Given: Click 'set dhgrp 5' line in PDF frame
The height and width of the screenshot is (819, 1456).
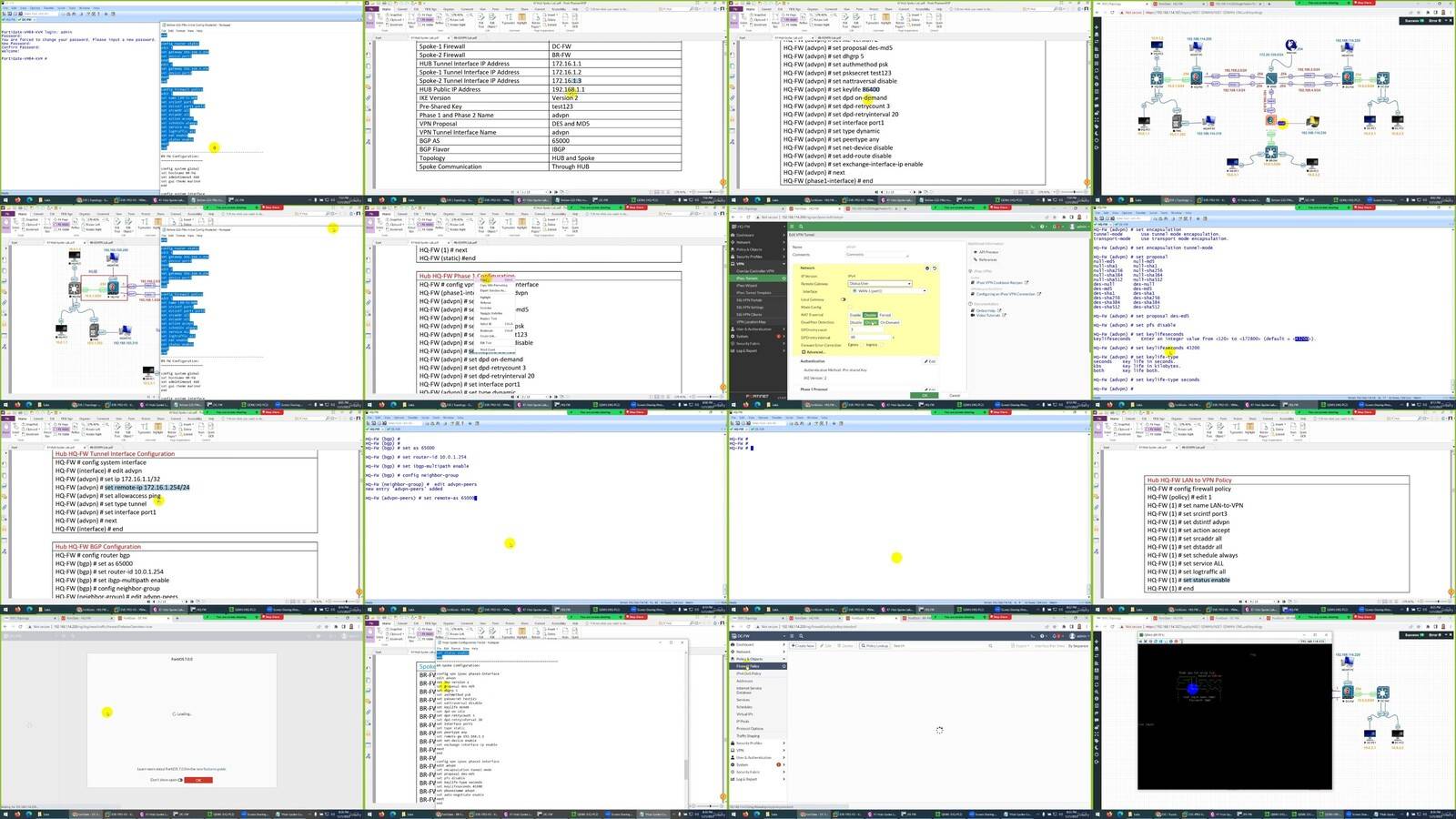Looking at the screenshot, I should (824, 56).
